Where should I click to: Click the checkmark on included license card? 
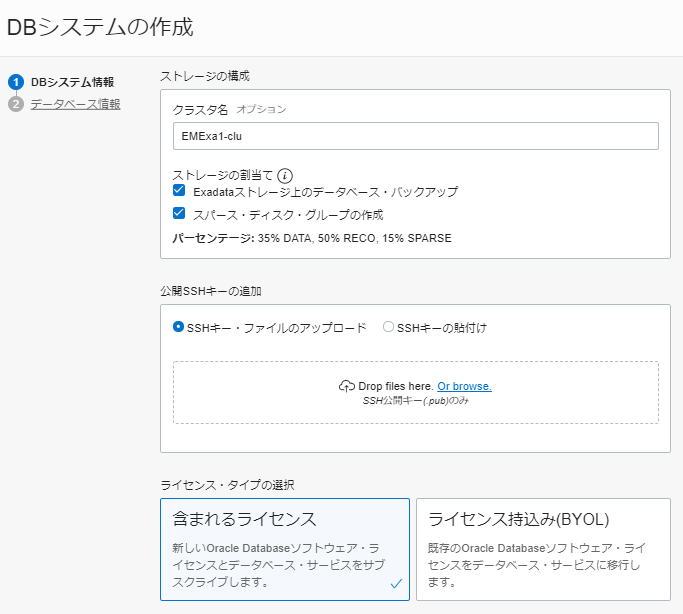click(x=396, y=582)
